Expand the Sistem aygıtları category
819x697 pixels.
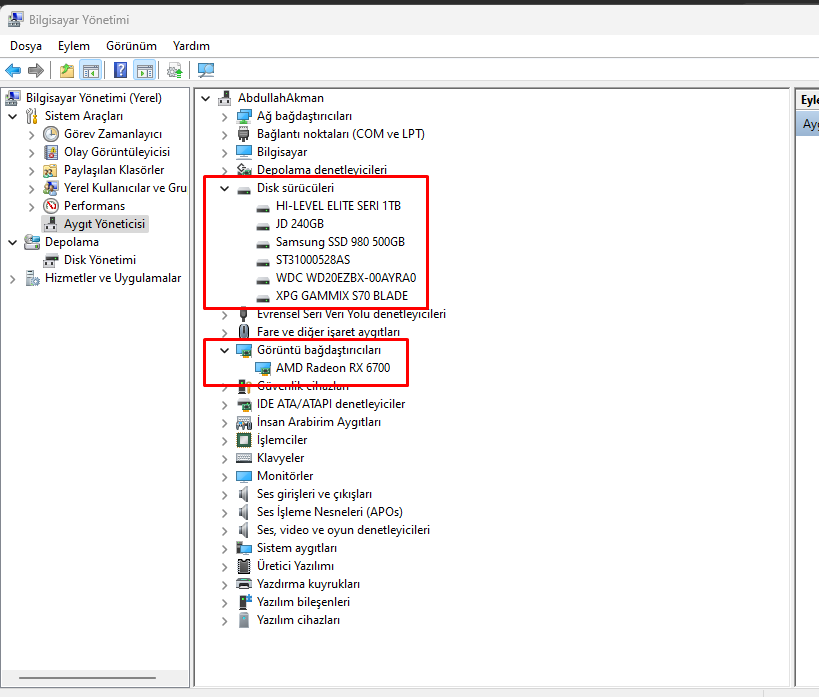tap(225, 549)
